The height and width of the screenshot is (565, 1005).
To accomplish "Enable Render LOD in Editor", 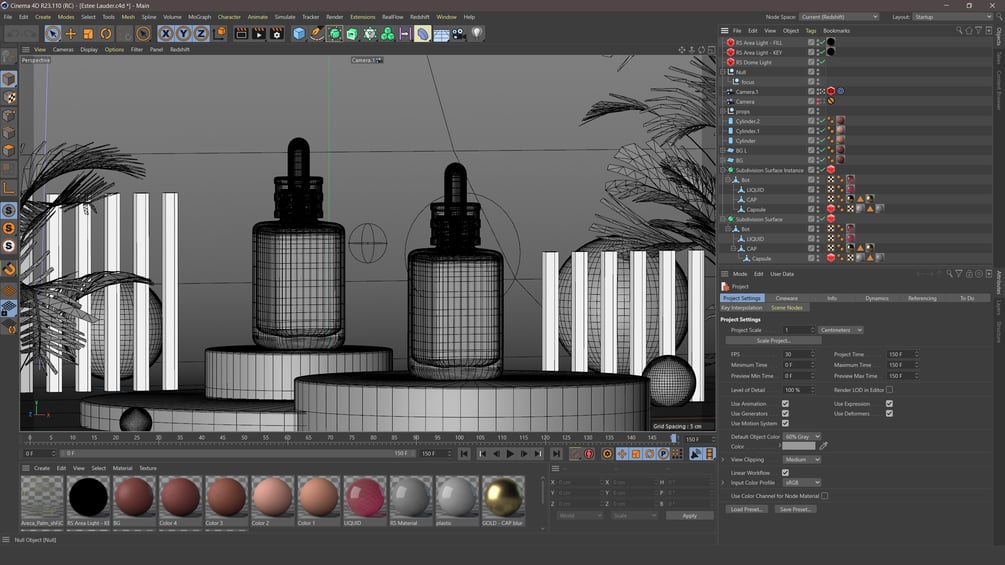I will pos(889,390).
